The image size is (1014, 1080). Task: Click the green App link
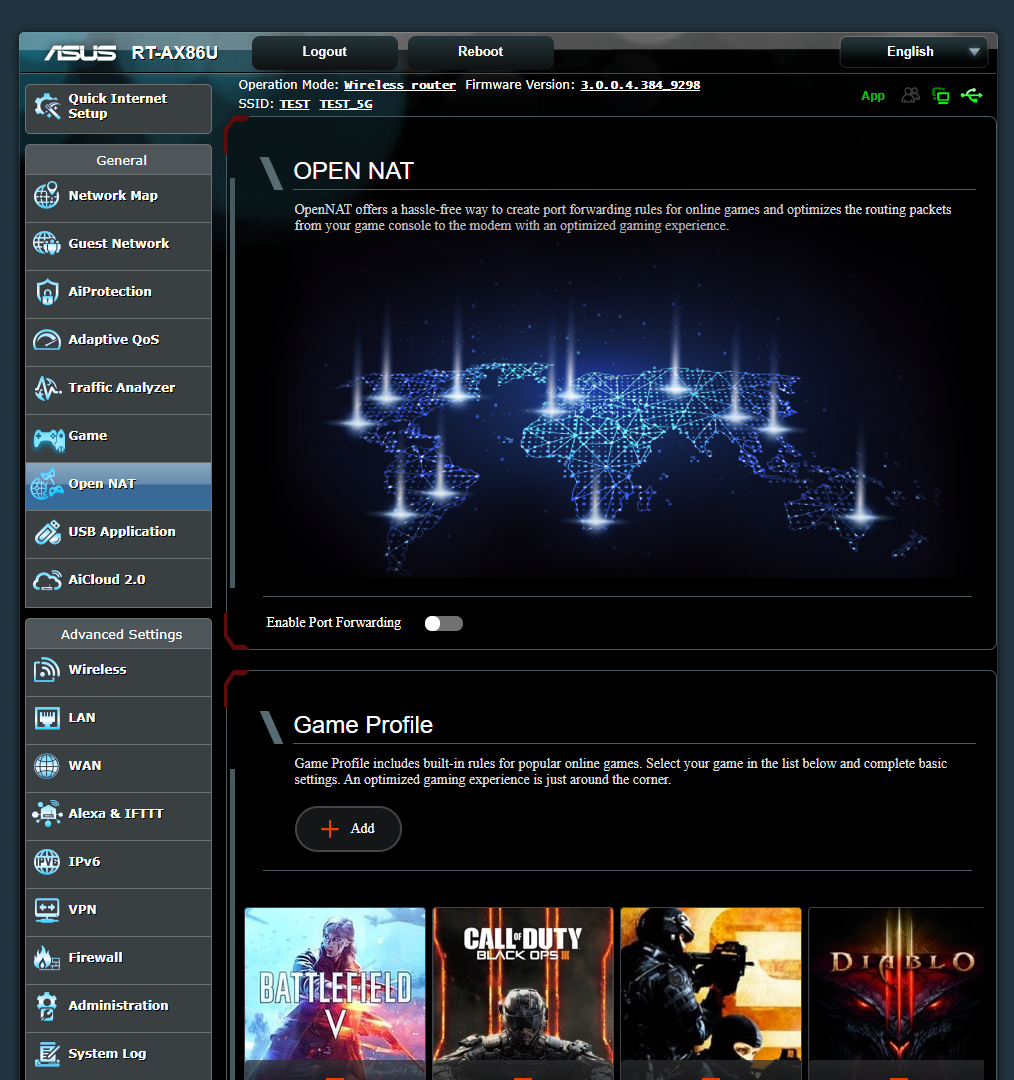tap(873, 96)
